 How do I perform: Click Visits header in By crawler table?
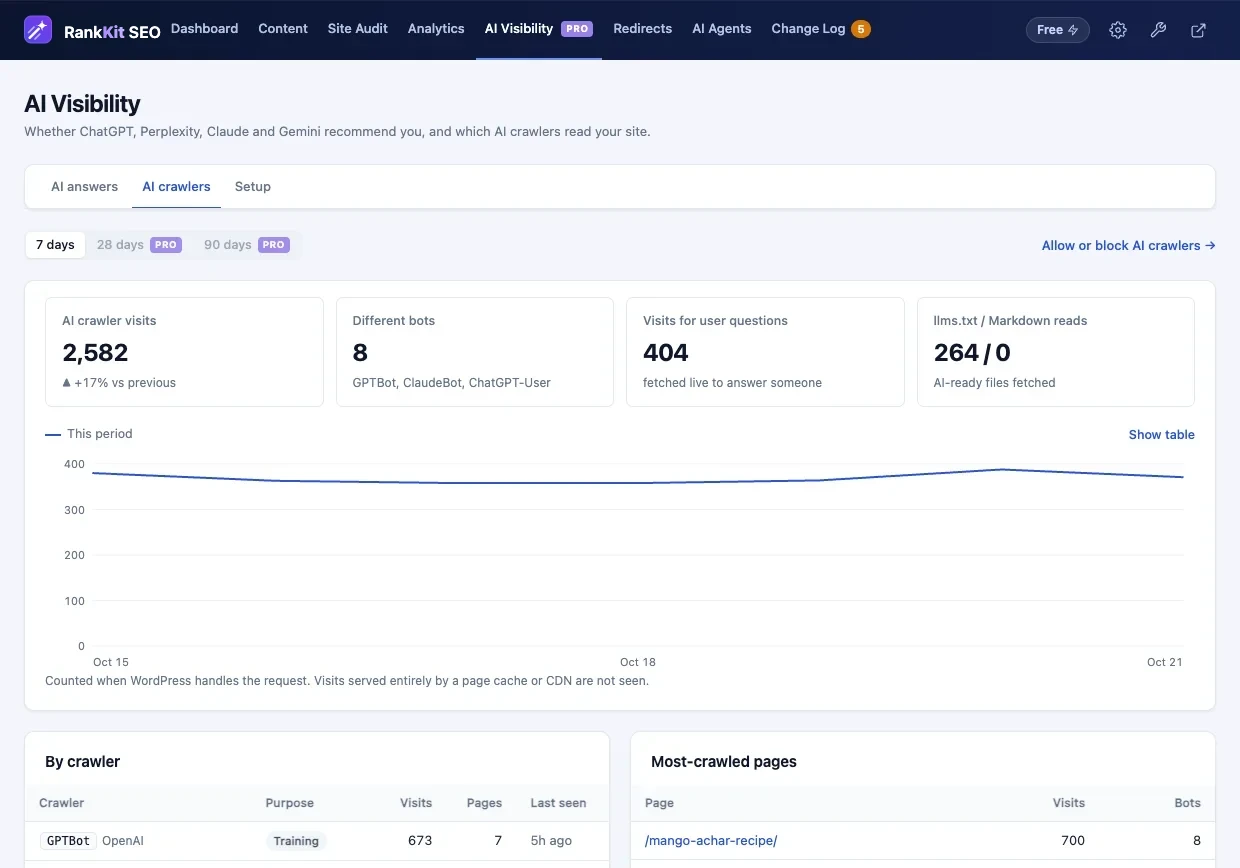(416, 803)
